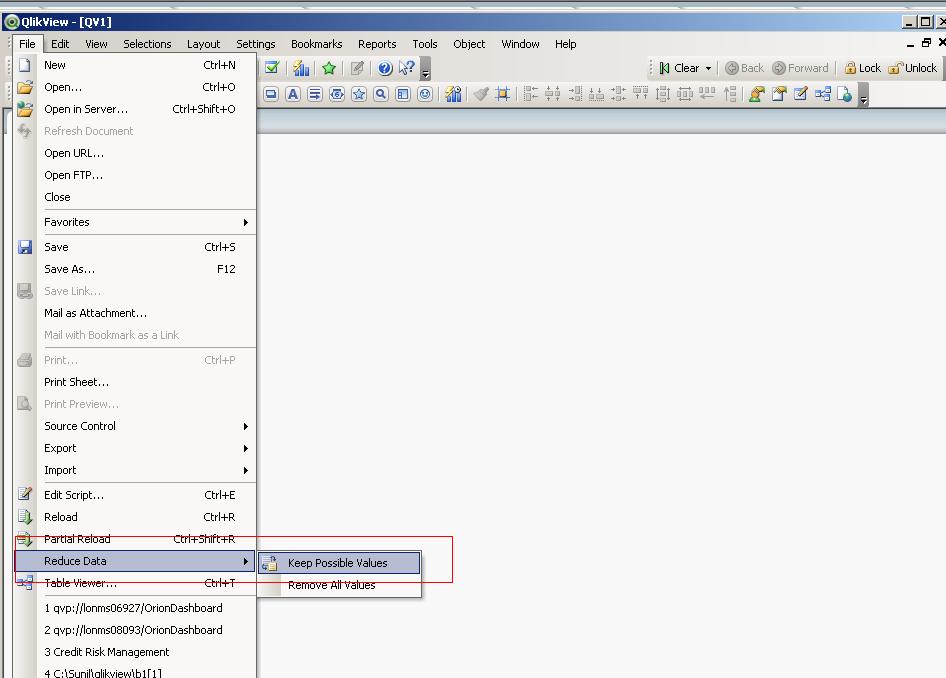Click the Create Search Object magnifier icon
Image resolution: width=946 pixels, height=678 pixels.
381,94
